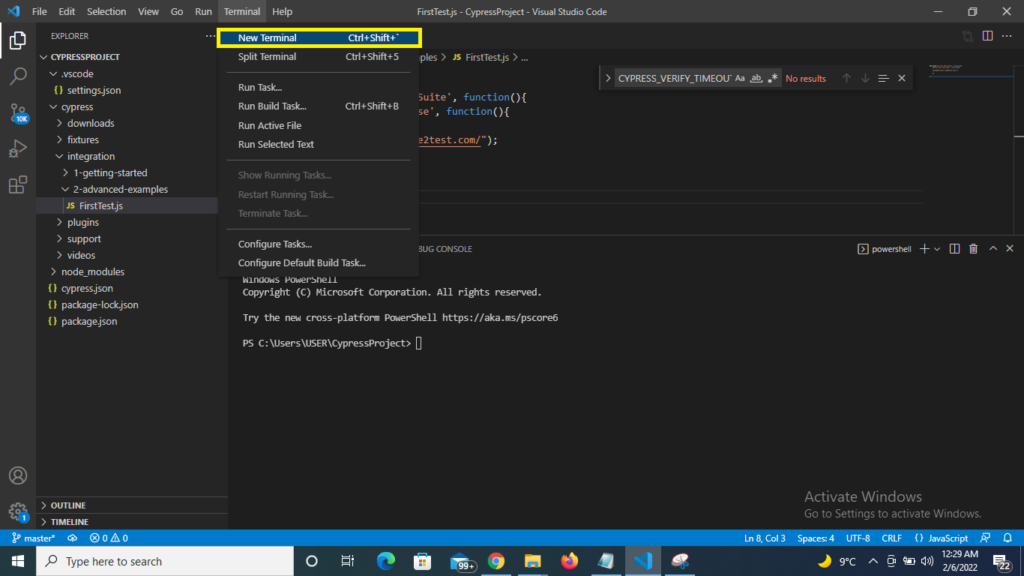Open Google Chrome from the taskbar
The height and width of the screenshot is (576, 1024).
click(x=496, y=561)
